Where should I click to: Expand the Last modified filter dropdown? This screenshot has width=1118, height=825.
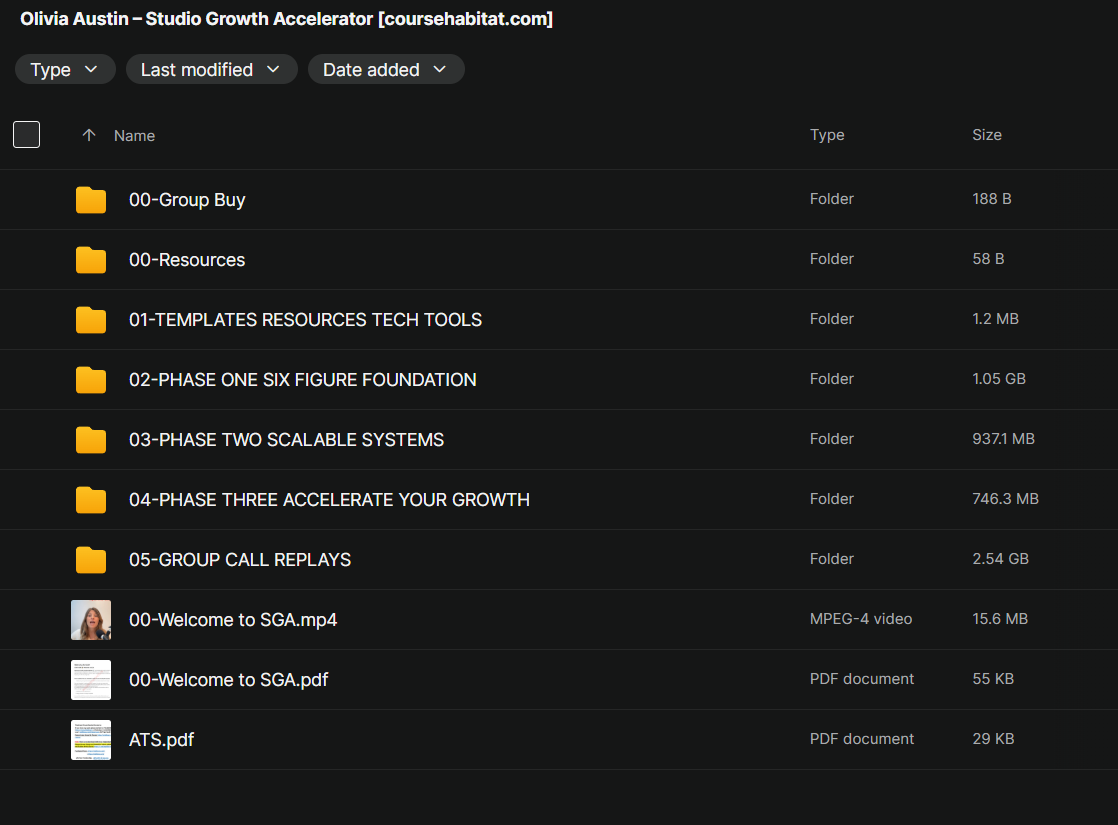(x=211, y=69)
